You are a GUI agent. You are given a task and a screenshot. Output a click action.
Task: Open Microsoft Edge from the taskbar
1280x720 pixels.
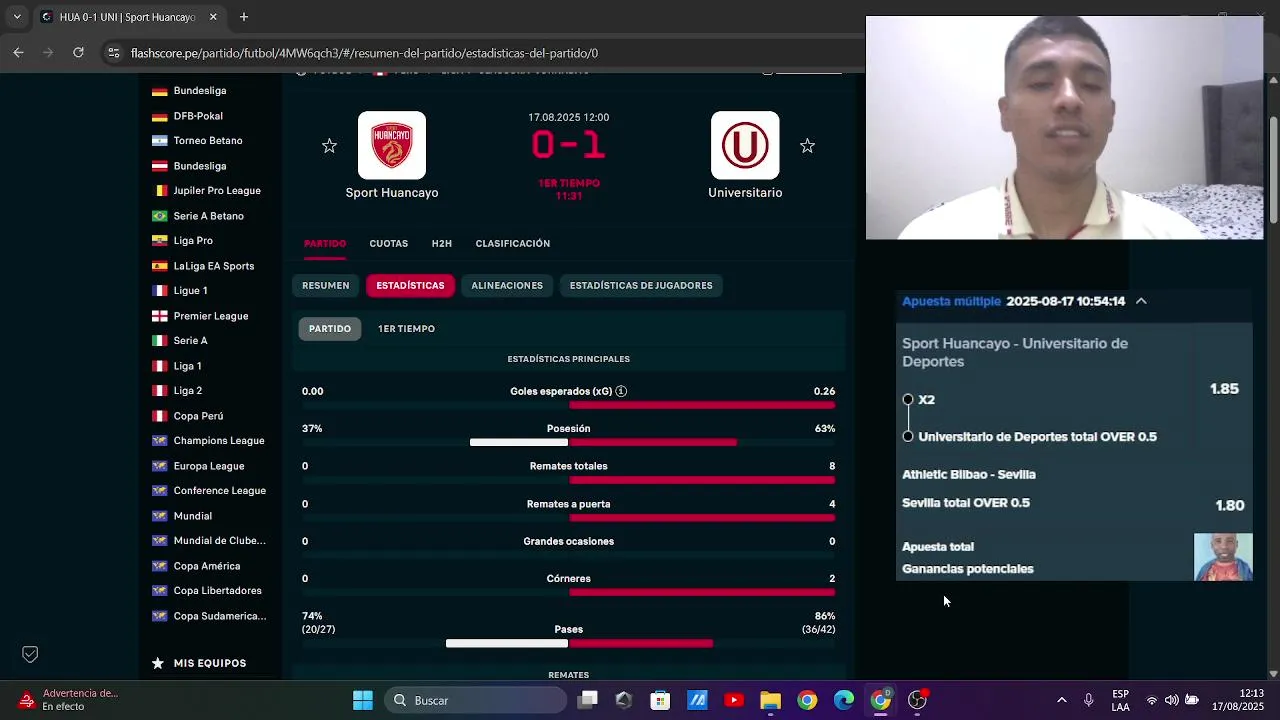tap(844, 700)
